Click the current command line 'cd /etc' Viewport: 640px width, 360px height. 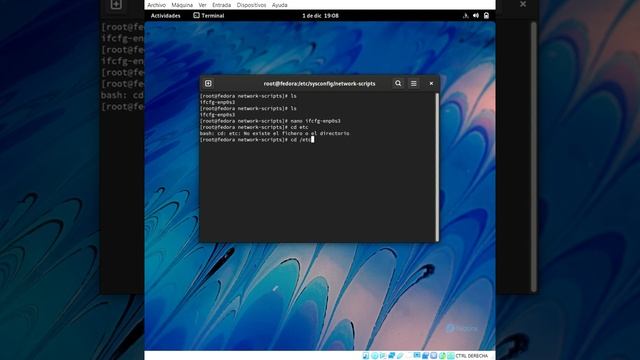point(300,140)
